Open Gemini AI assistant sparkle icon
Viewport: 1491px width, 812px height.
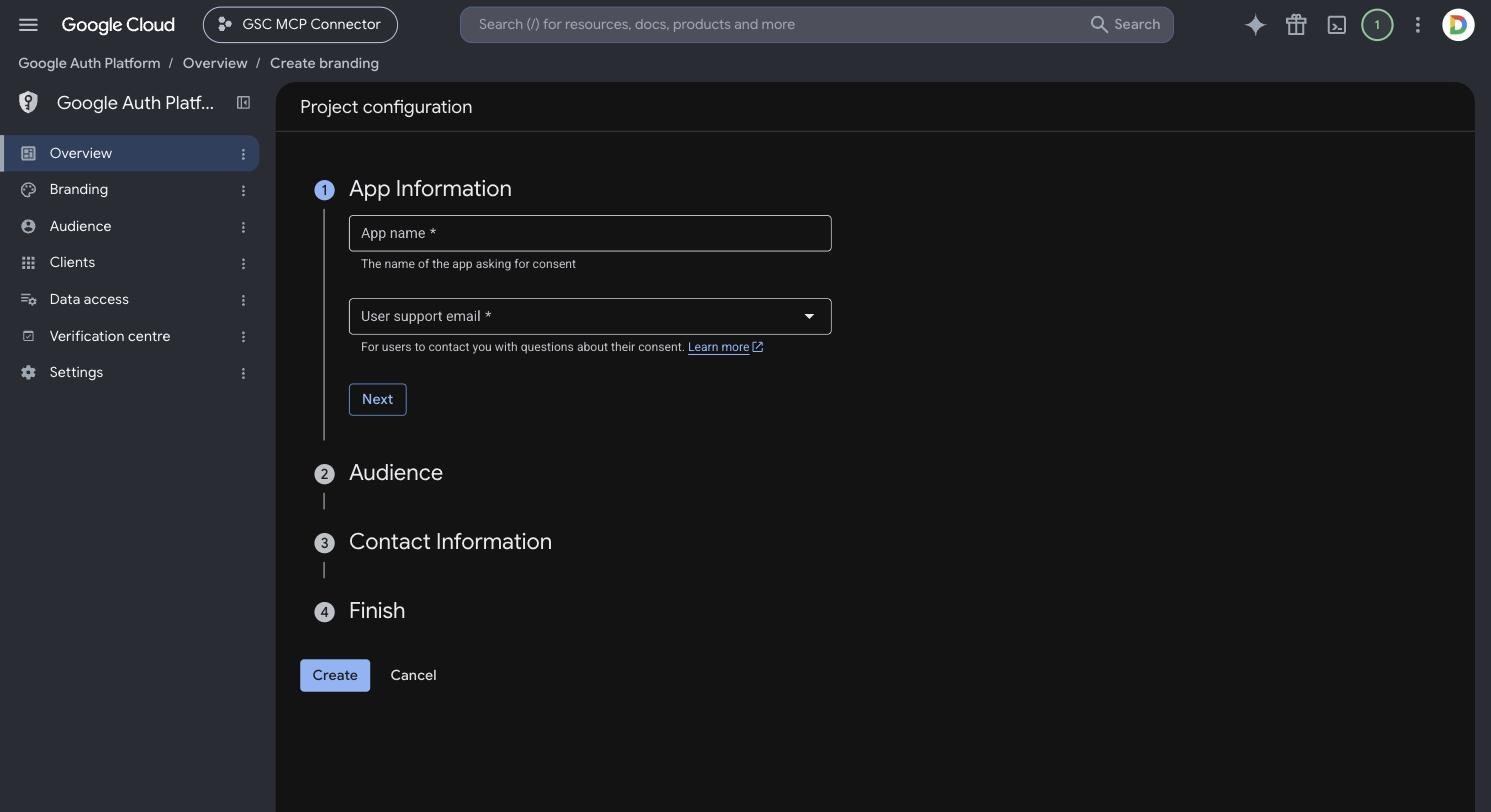pos(1255,25)
